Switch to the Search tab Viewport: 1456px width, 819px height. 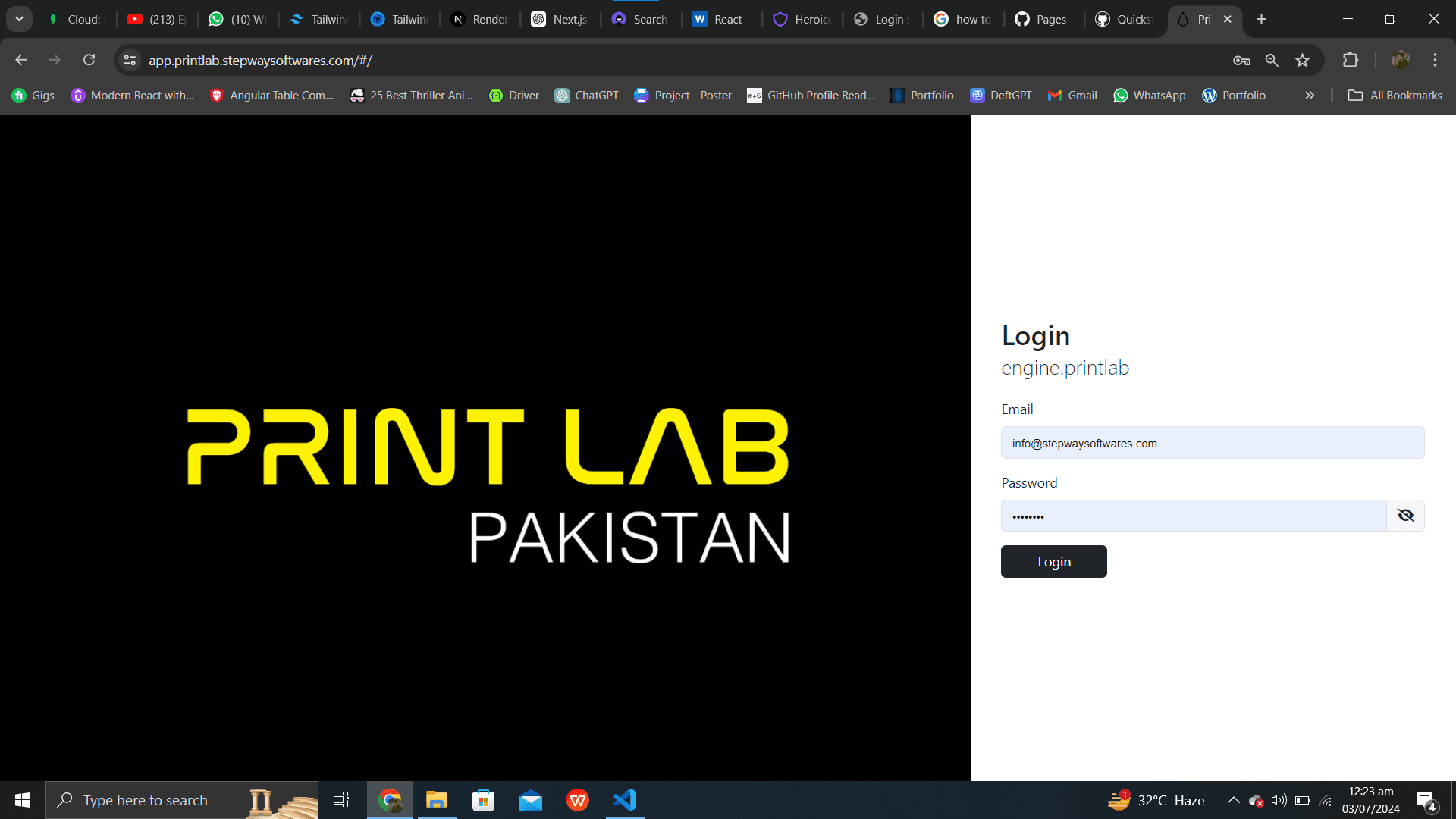[642, 19]
